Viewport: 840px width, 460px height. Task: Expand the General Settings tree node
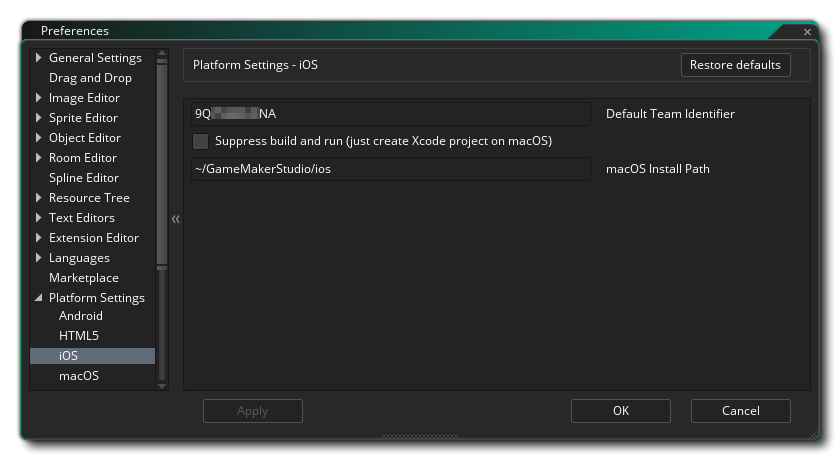tap(39, 58)
